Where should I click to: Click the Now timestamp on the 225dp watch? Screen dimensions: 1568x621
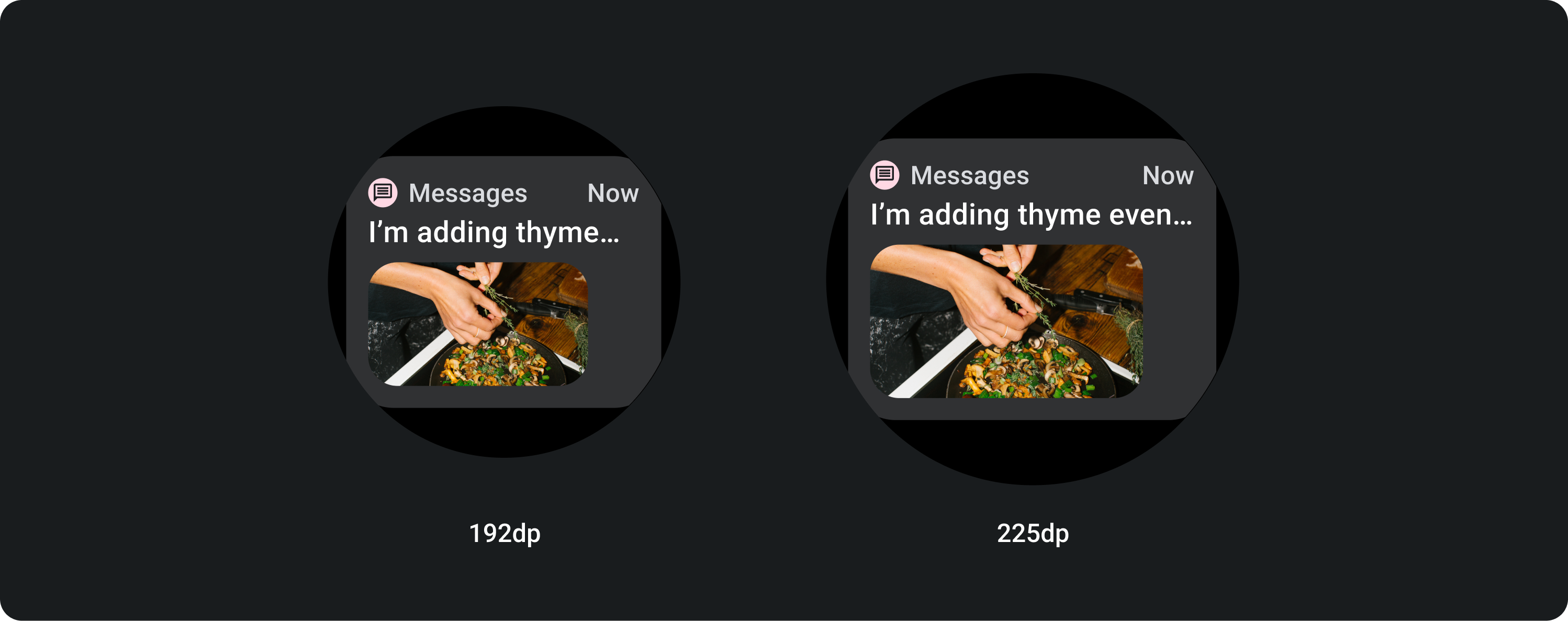(1168, 176)
